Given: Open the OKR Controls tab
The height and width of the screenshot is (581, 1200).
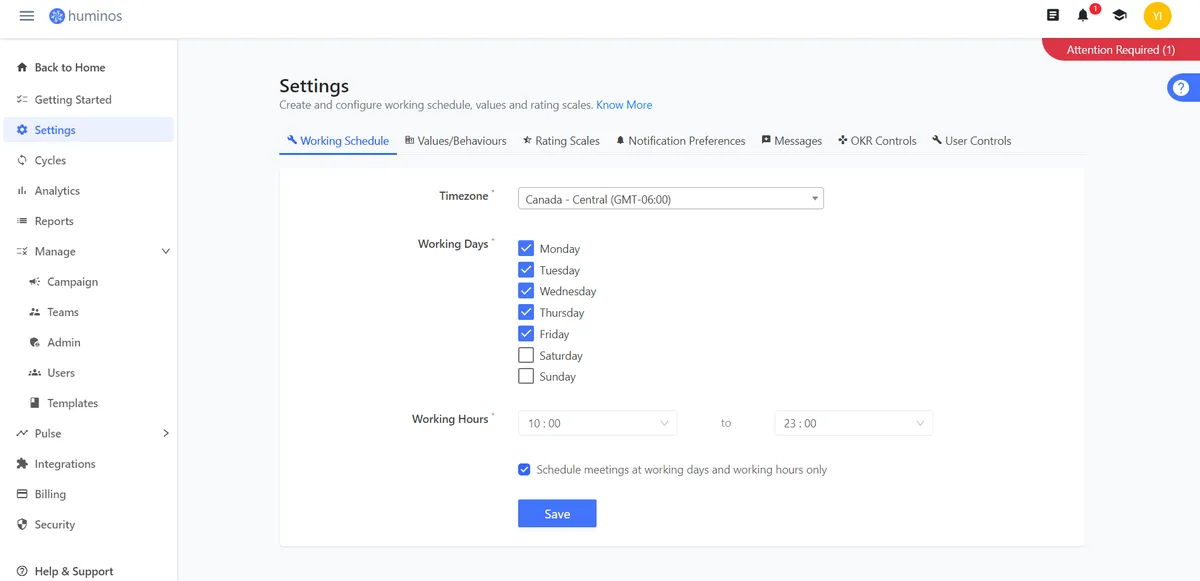Looking at the screenshot, I should [877, 141].
